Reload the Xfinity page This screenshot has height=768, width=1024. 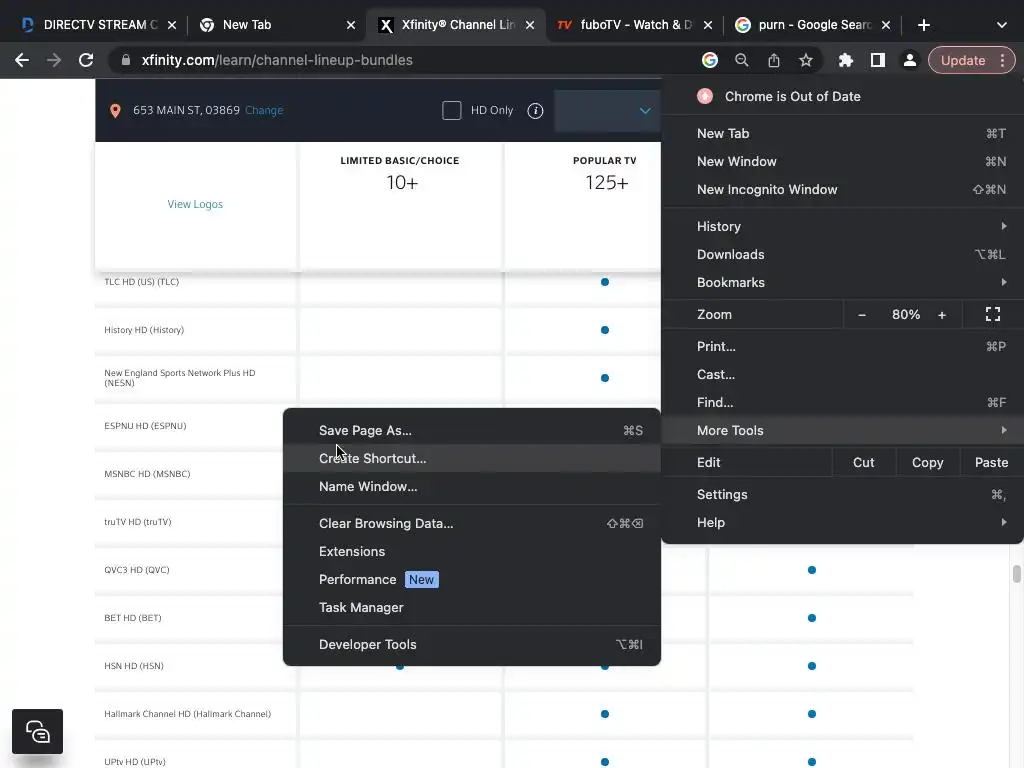click(x=86, y=60)
